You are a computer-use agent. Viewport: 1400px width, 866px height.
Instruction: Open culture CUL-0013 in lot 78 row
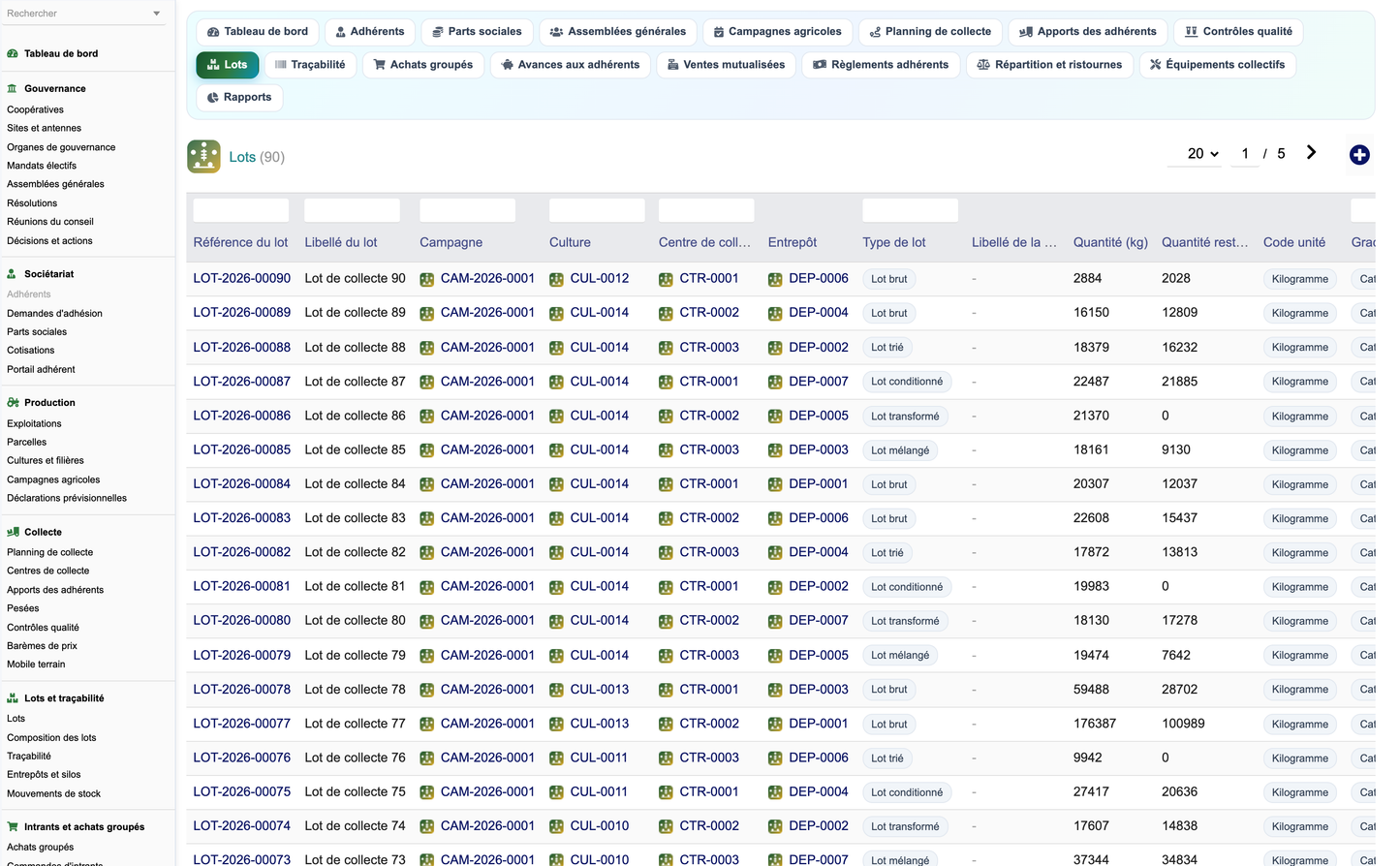600,689
